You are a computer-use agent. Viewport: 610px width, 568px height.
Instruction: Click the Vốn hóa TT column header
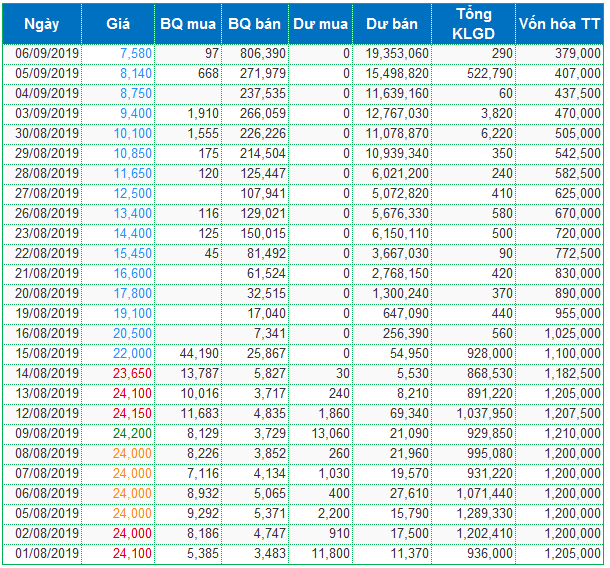click(560, 22)
